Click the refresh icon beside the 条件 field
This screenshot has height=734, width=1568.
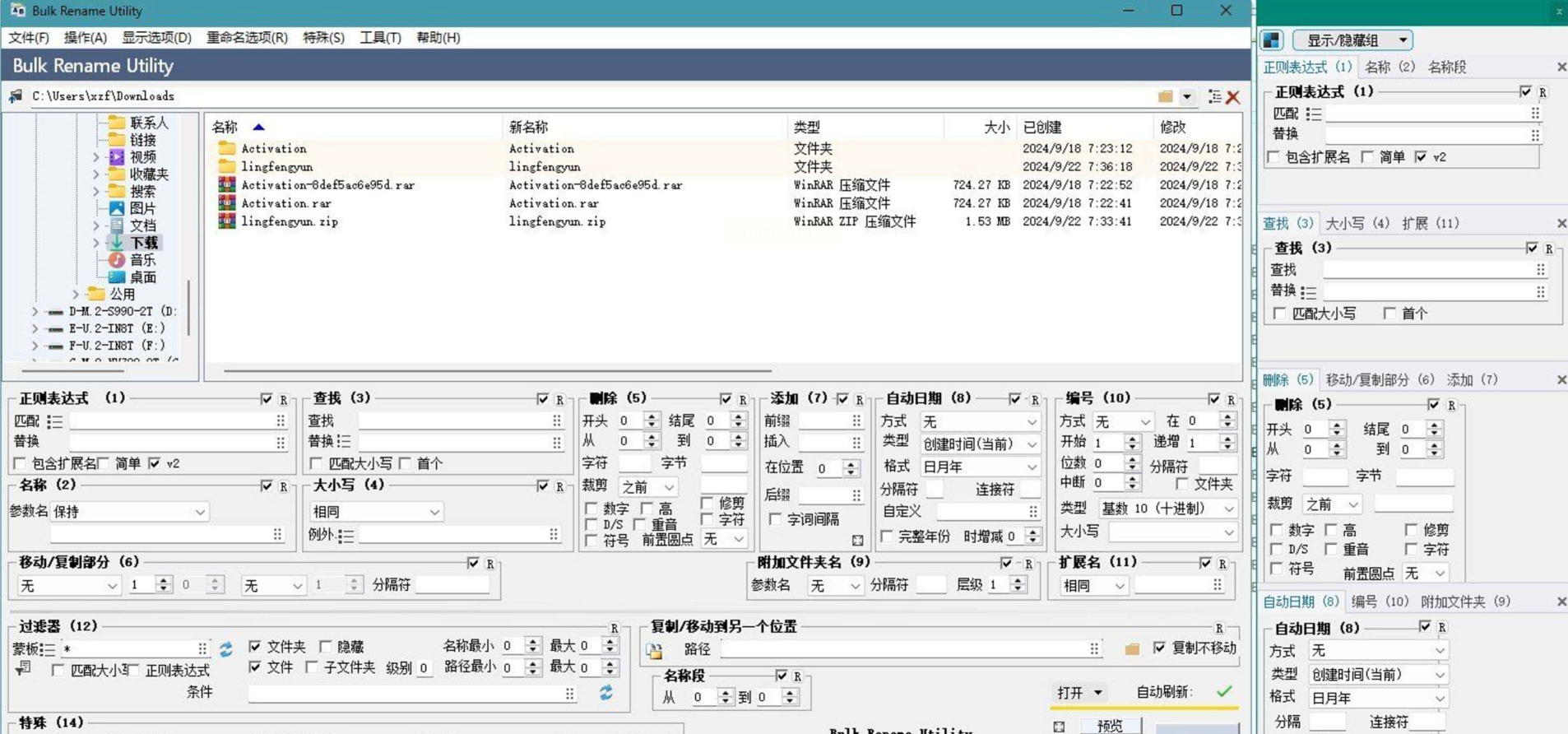(x=606, y=693)
